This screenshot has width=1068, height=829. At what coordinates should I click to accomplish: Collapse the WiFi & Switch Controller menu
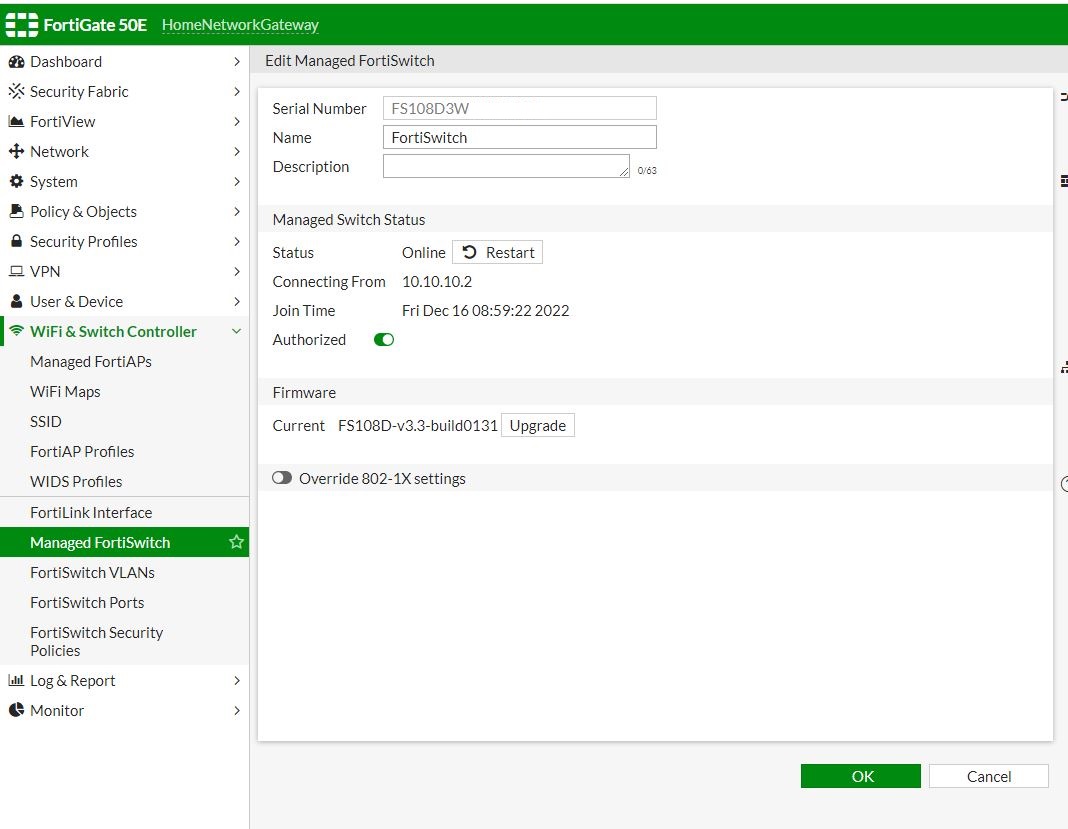[x=236, y=331]
